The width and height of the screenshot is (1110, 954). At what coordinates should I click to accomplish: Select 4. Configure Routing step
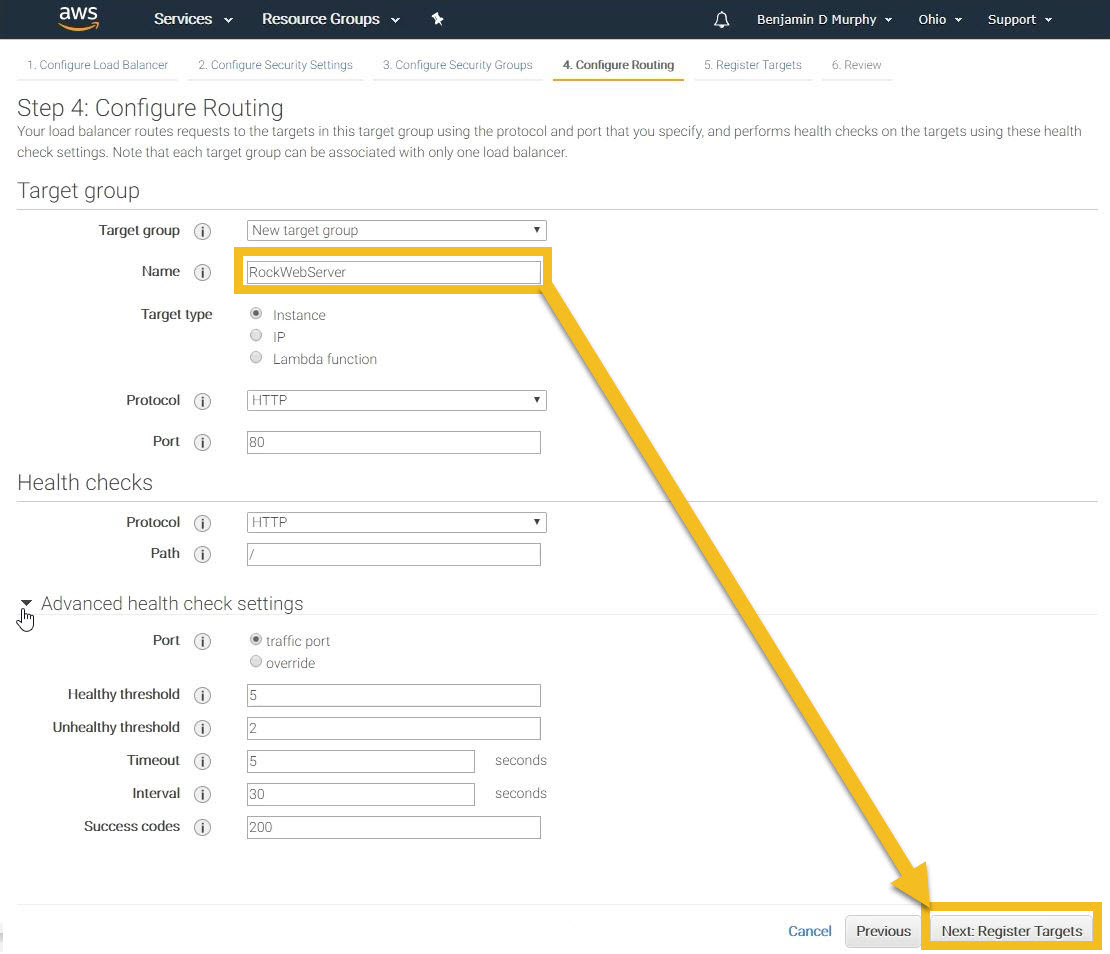pos(618,65)
